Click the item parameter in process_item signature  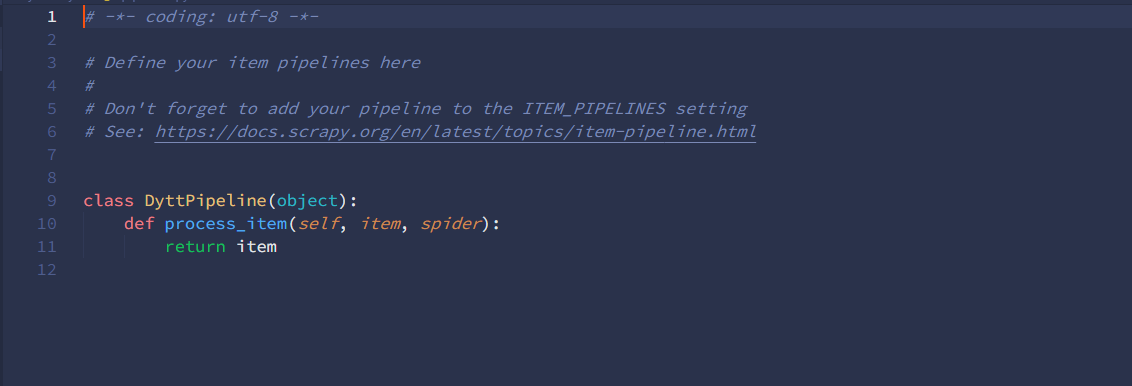(380, 224)
